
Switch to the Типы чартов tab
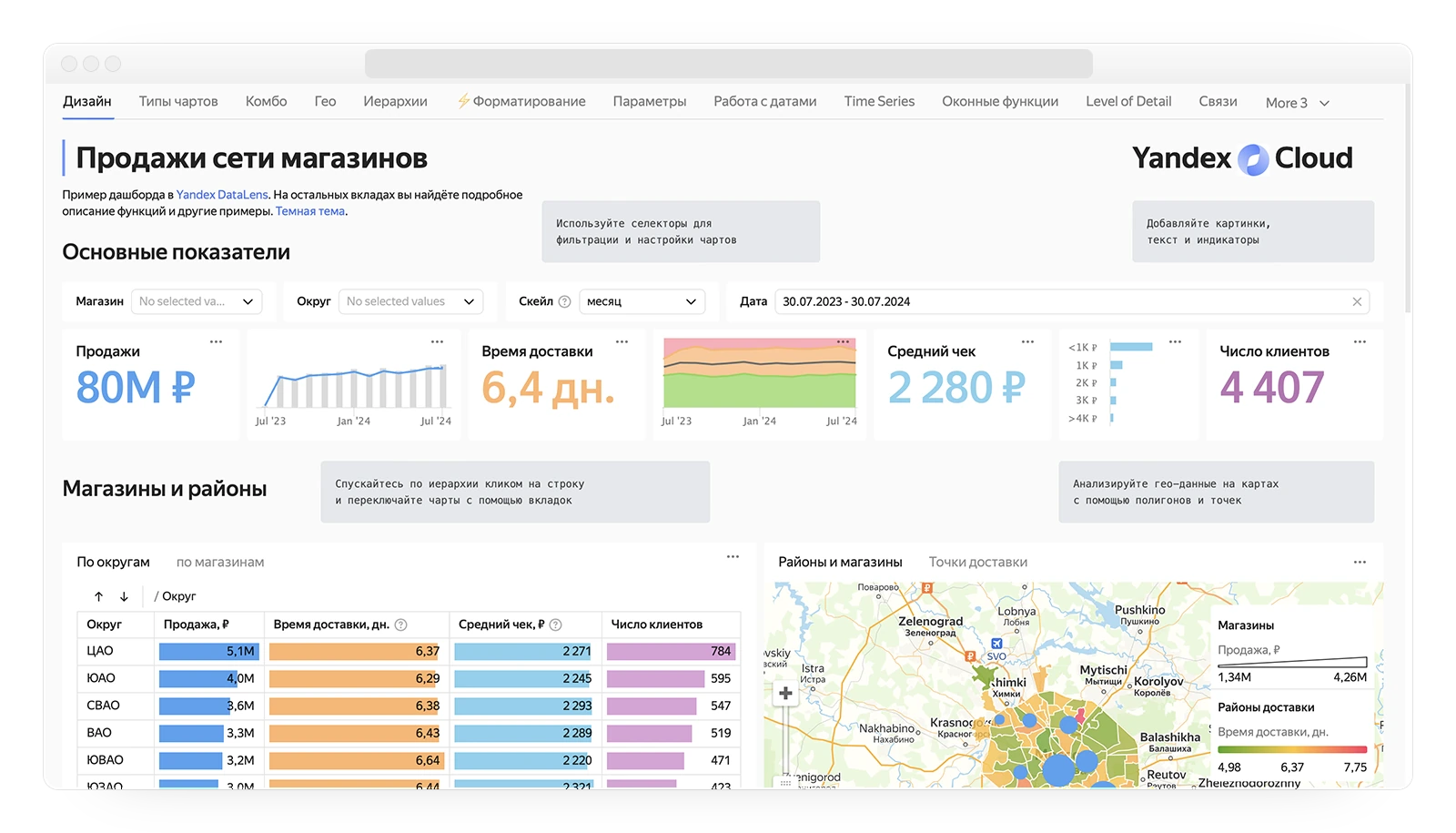(178, 101)
